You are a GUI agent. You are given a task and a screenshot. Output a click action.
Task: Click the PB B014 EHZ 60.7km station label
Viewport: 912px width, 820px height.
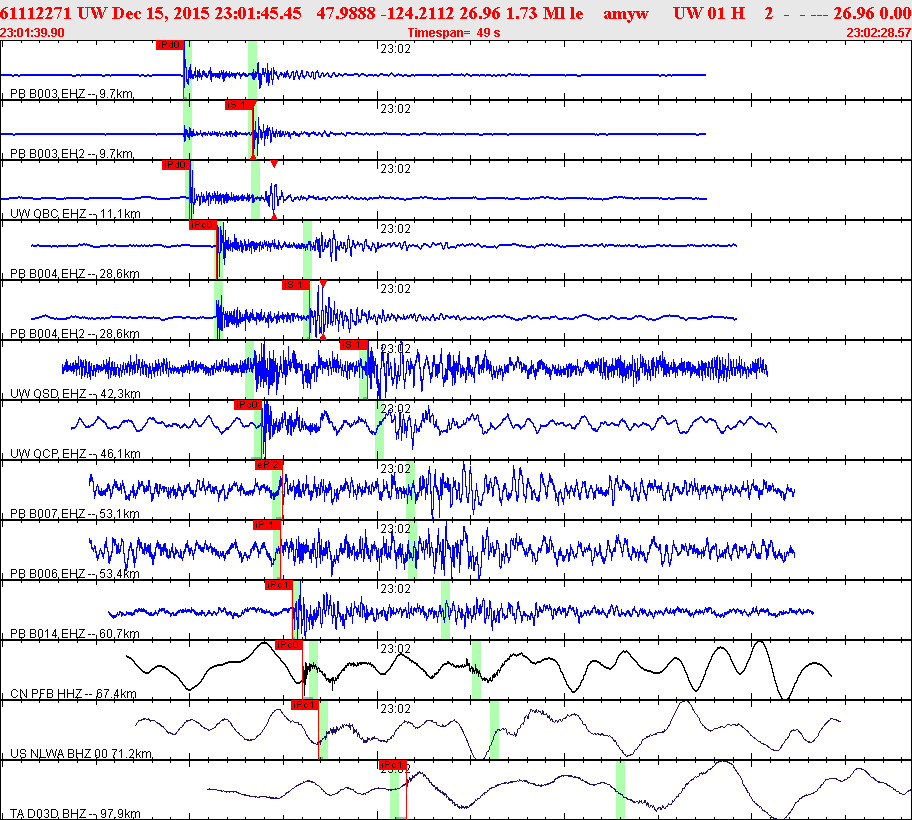click(x=75, y=633)
